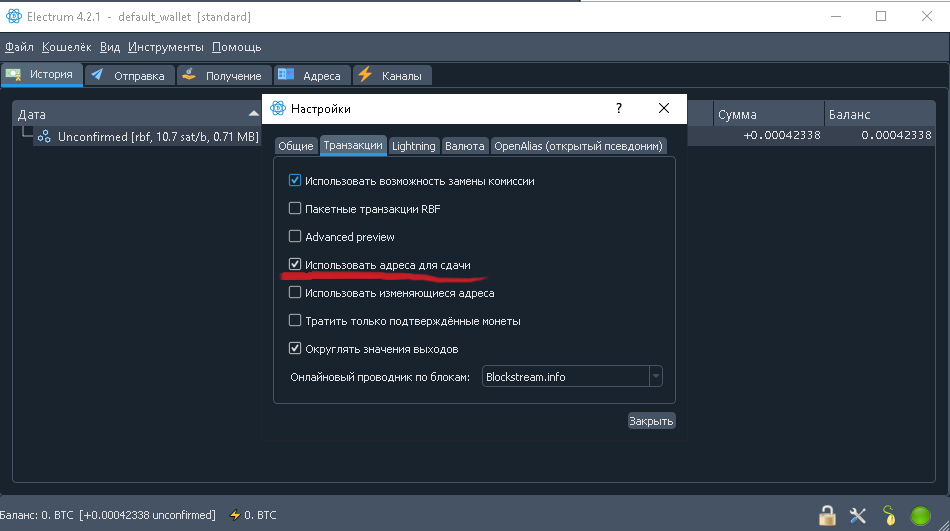Image resolution: width=950 pixels, height=531 pixels.
Task: Click the lock password icon in status bar
Action: (x=827, y=515)
